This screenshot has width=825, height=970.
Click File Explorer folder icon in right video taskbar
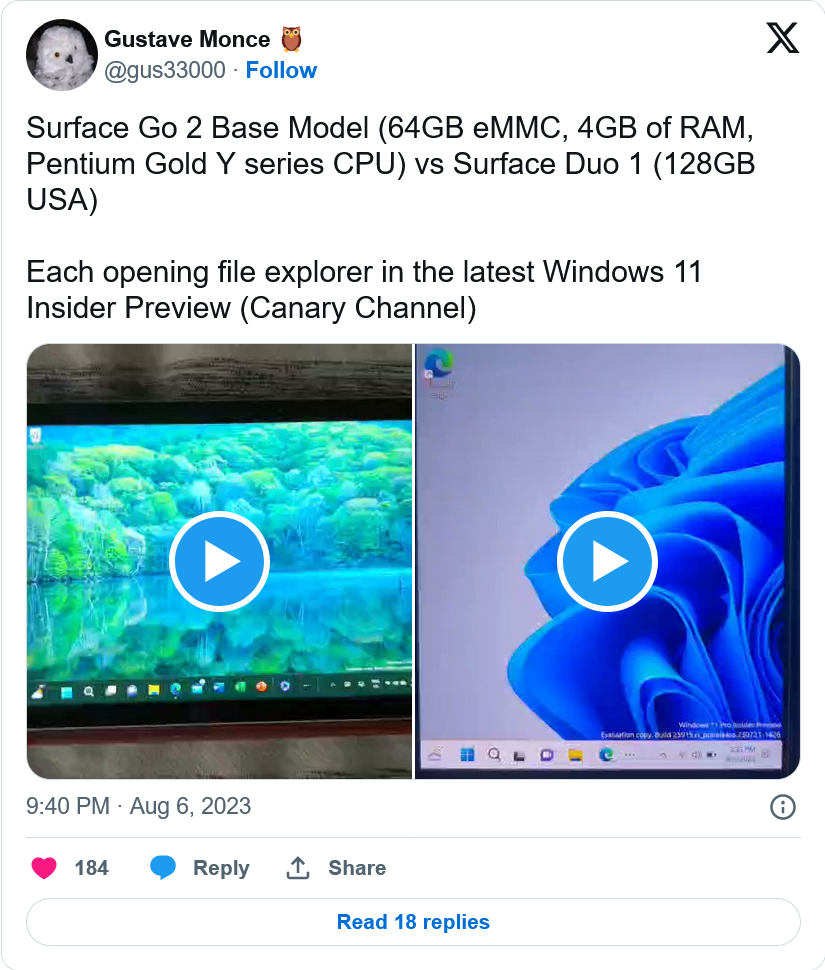click(576, 755)
